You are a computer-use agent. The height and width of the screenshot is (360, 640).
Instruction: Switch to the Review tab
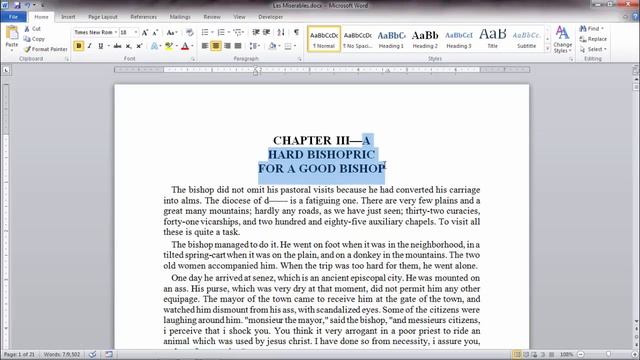pyautogui.click(x=212, y=17)
